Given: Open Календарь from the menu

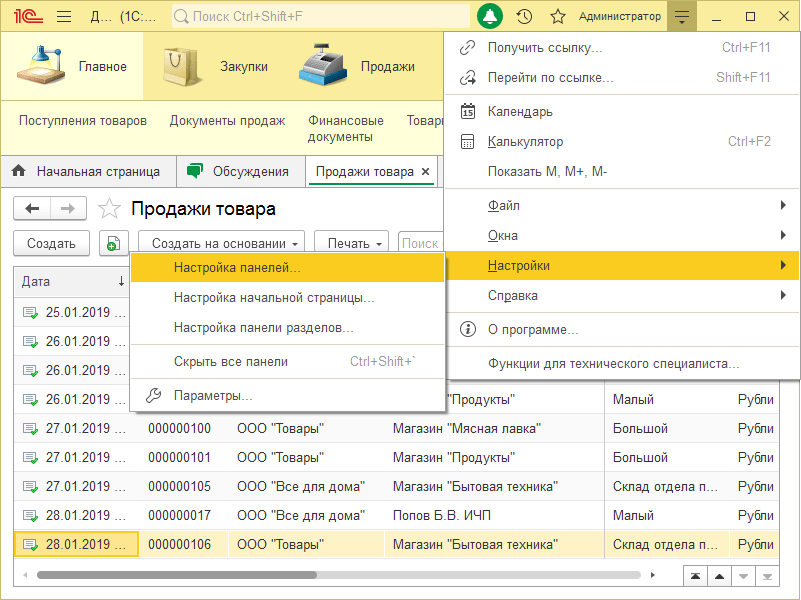Looking at the screenshot, I should tap(622, 111).
